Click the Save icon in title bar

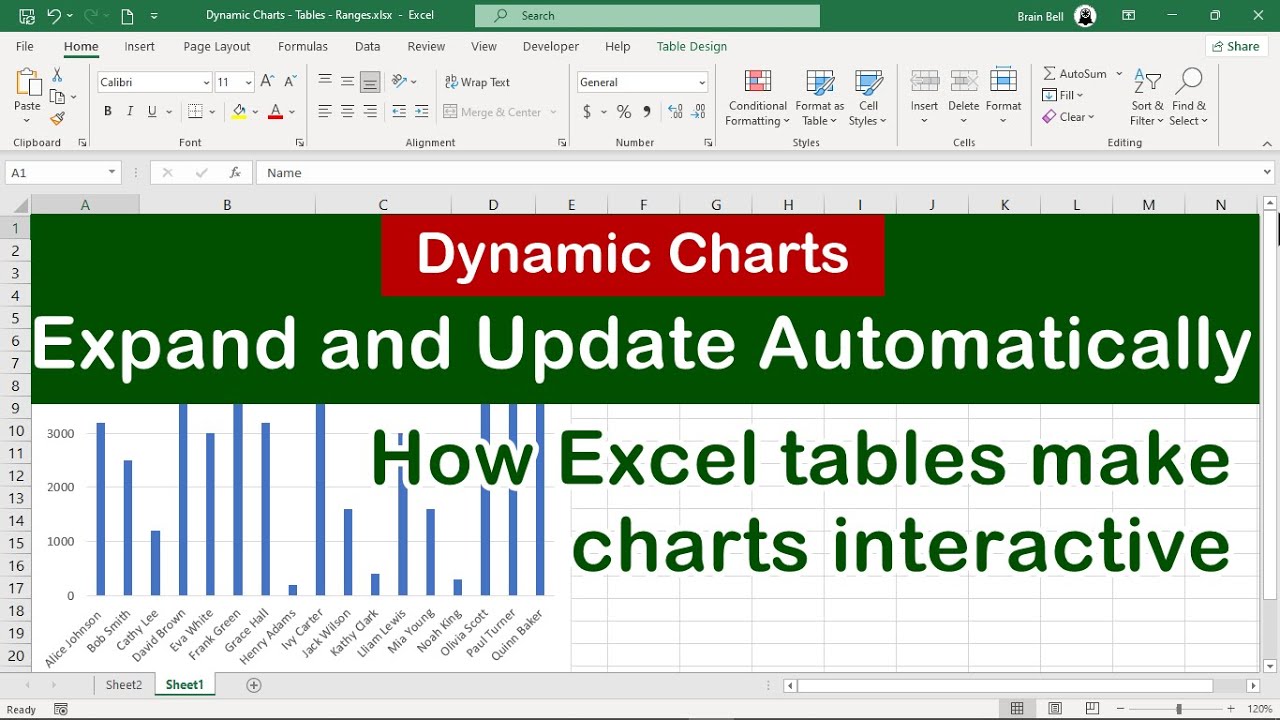(27, 16)
